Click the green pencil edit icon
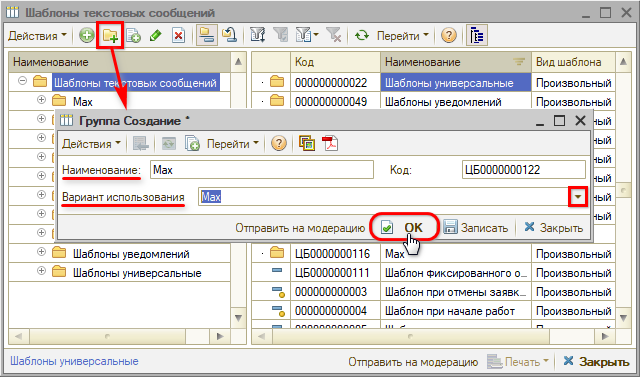640x377 pixels. (x=156, y=35)
